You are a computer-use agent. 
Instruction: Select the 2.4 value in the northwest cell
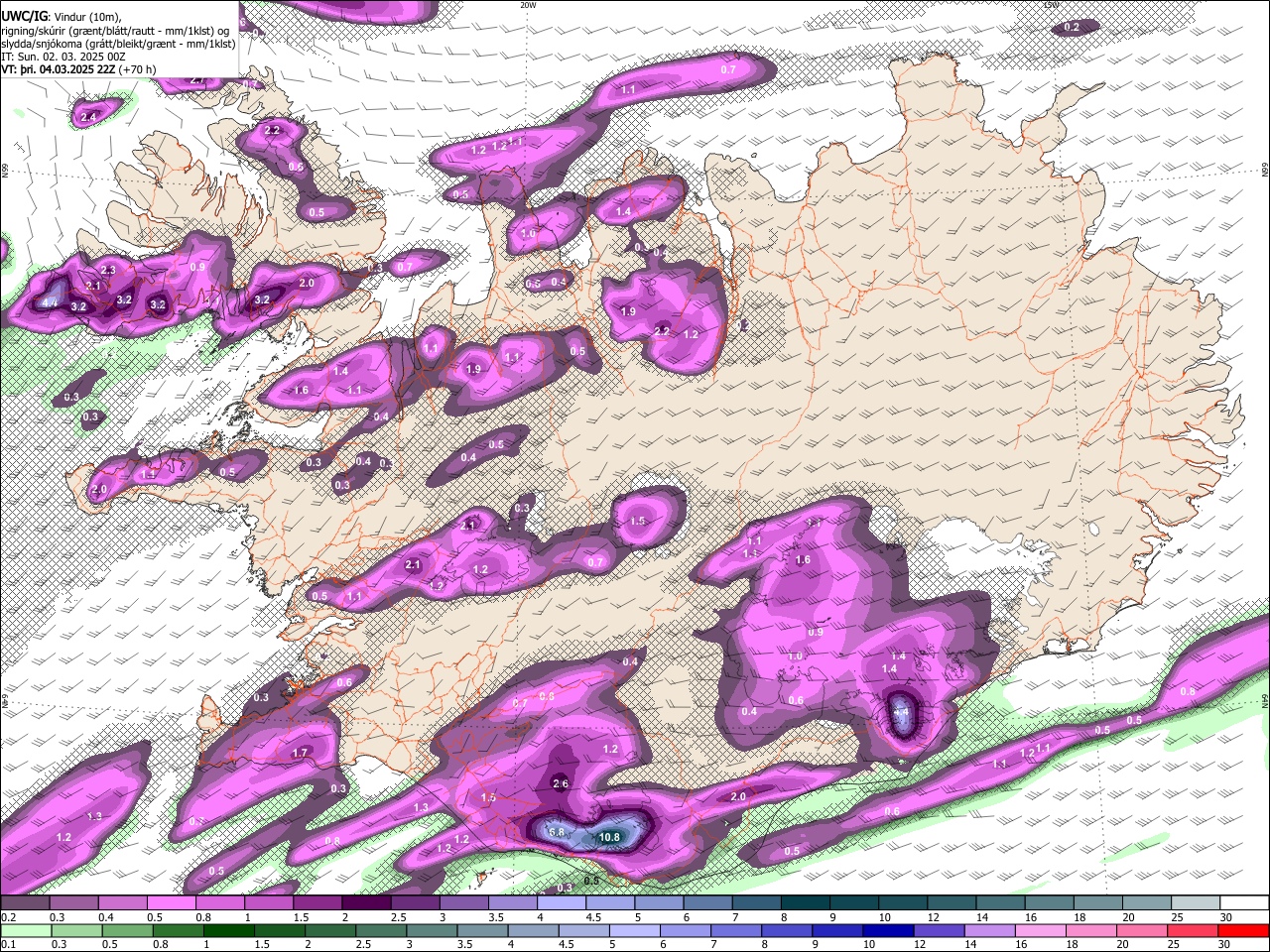pyautogui.click(x=88, y=117)
